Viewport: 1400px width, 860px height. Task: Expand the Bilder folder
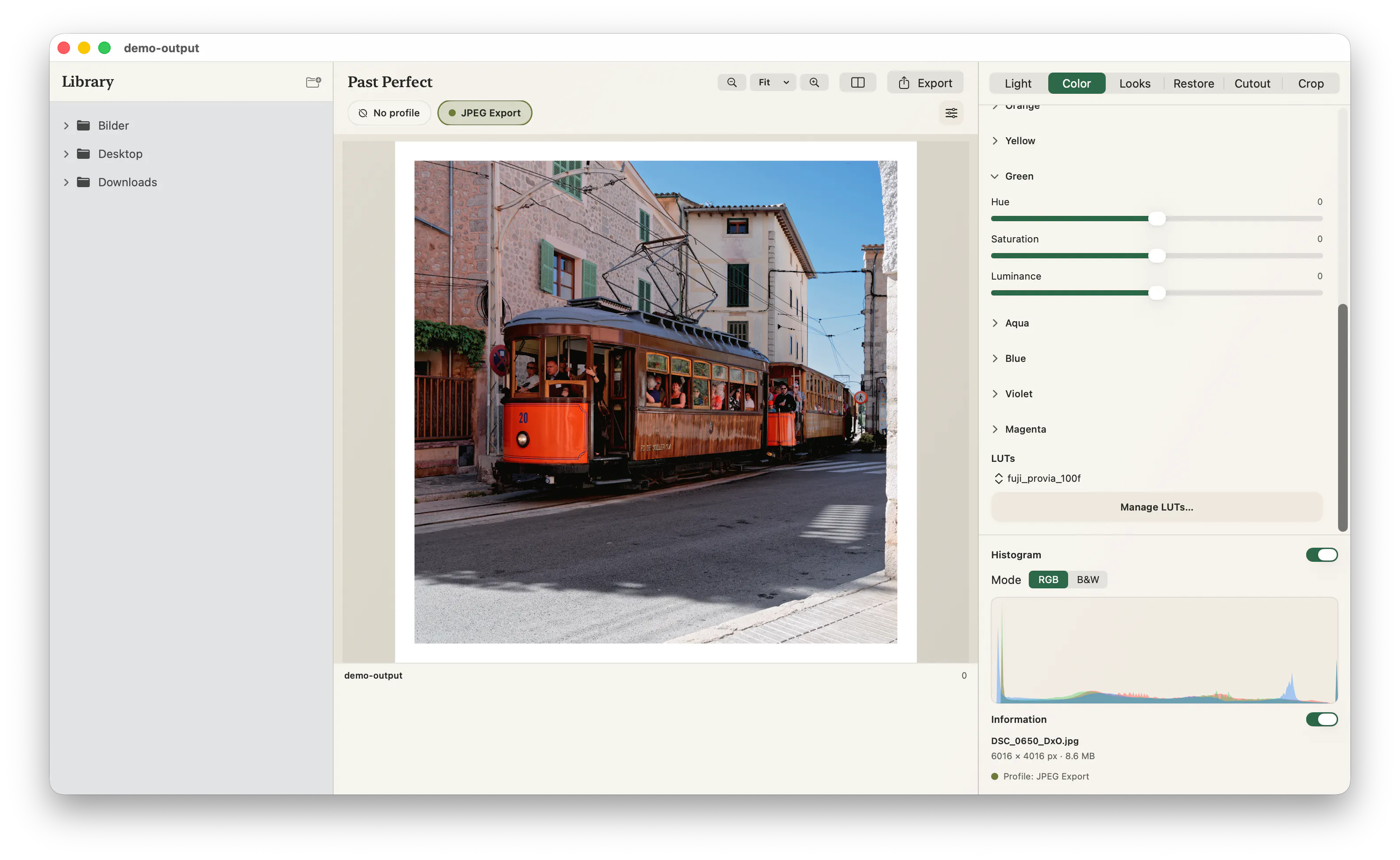66,126
